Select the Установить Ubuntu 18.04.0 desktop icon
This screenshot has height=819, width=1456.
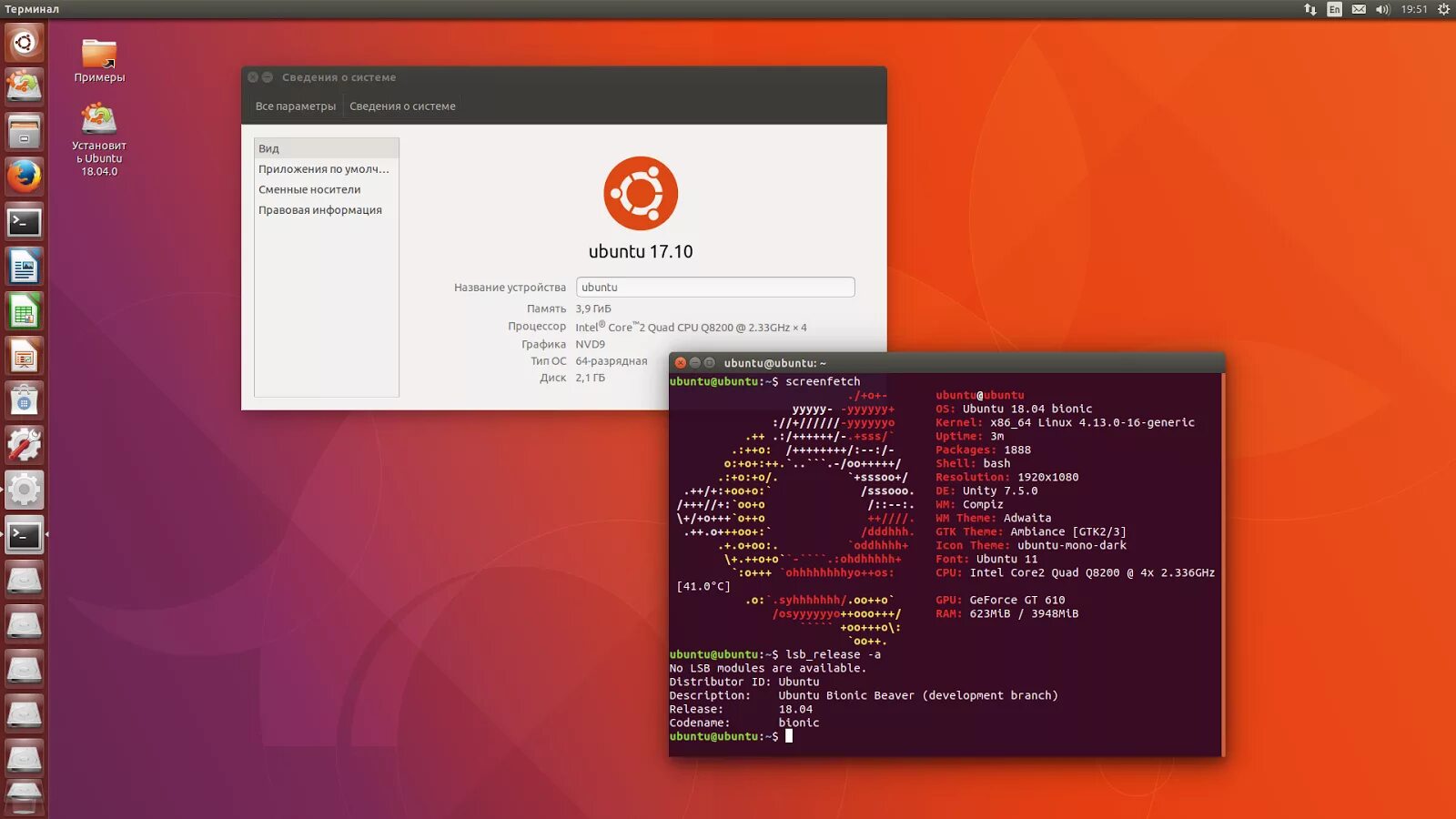point(99,139)
